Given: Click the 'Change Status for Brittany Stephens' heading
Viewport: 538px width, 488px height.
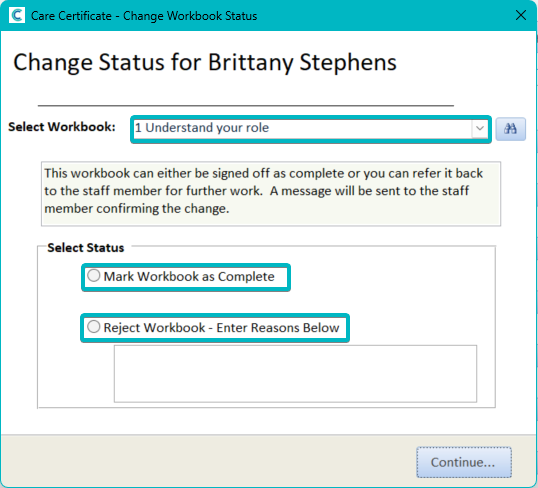Looking at the screenshot, I should click(x=205, y=62).
